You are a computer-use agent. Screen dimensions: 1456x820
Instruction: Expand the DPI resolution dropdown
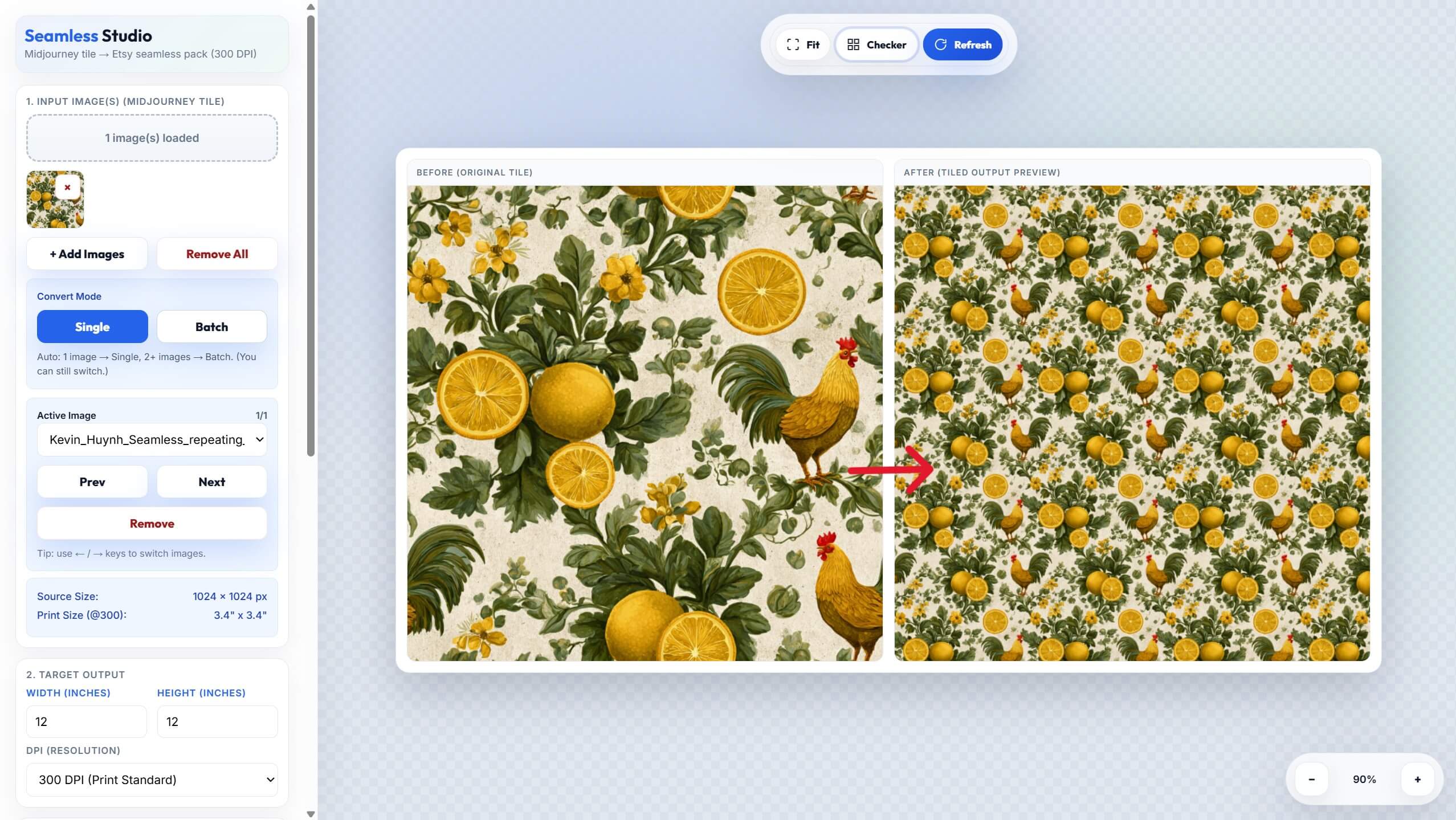[x=152, y=780]
